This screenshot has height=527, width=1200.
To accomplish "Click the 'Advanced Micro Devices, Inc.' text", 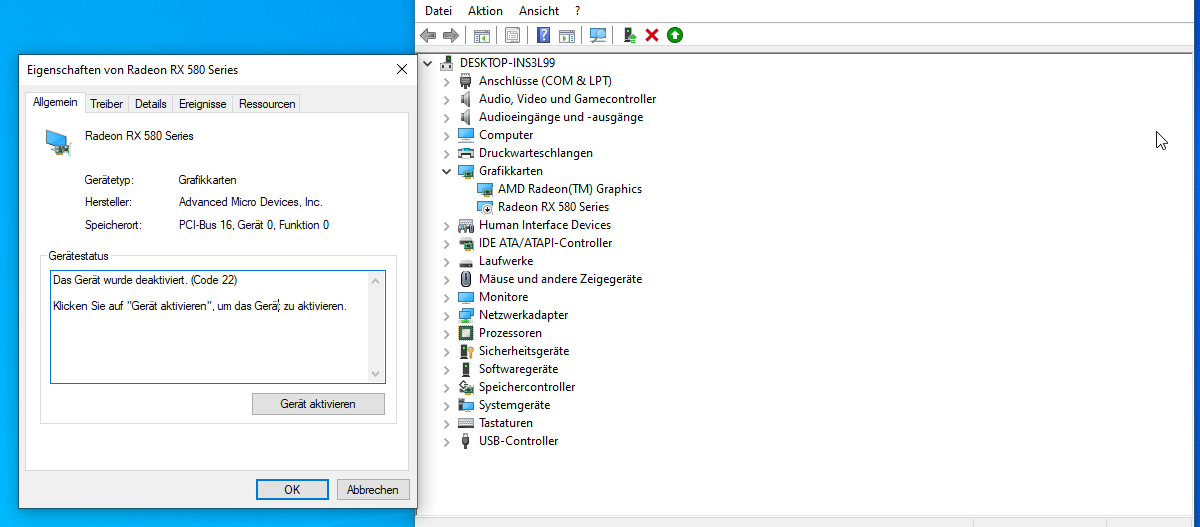I will pyautogui.click(x=250, y=202).
